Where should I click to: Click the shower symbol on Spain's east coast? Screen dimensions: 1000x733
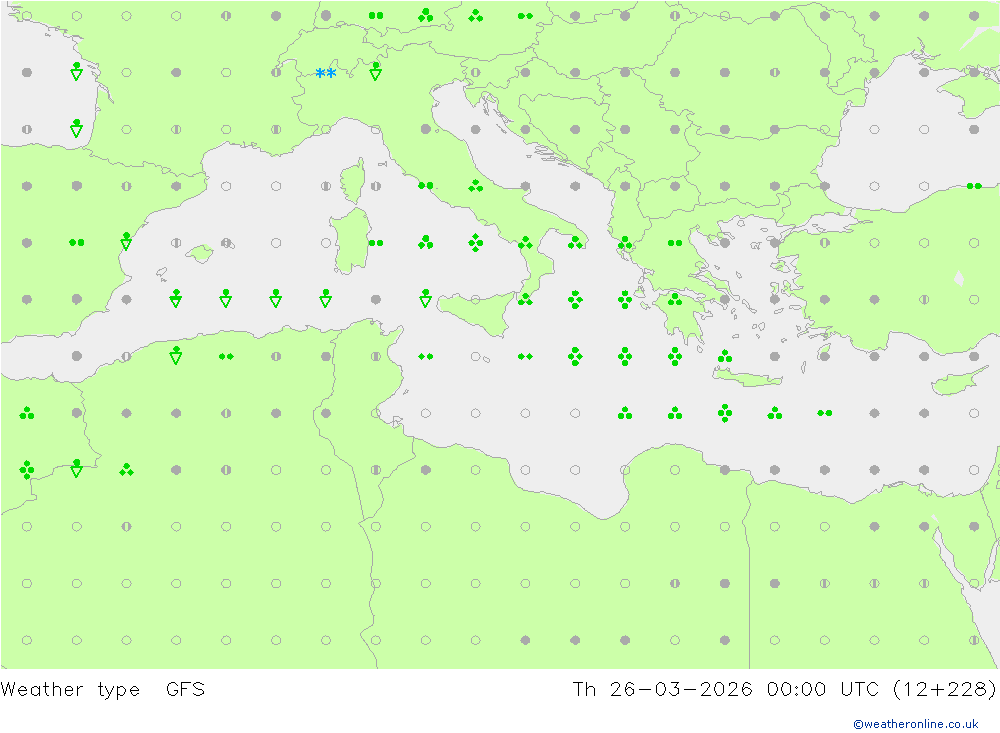(126, 241)
